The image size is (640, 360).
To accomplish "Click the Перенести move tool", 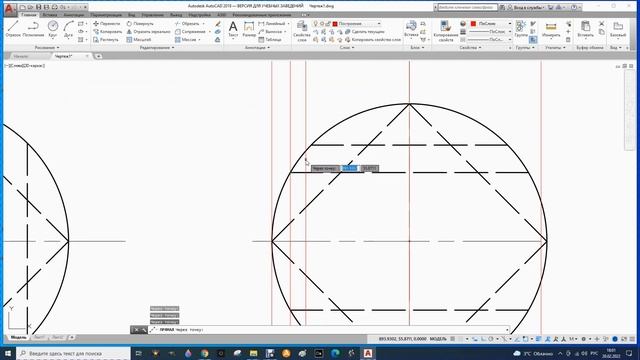I will [107, 24].
